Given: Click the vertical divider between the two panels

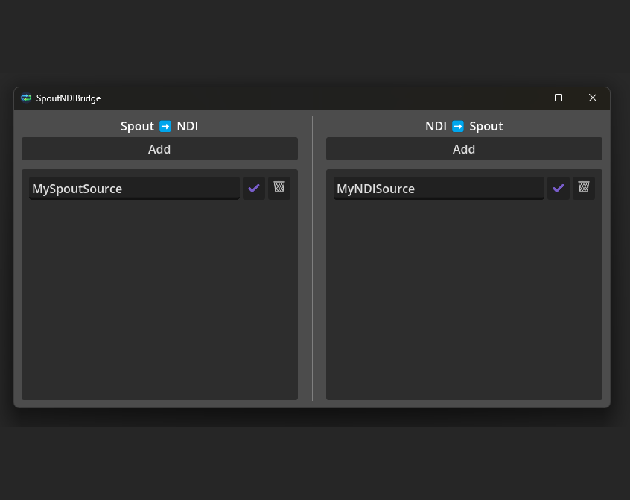Looking at the screenshot, I should [x=312, y=258].
